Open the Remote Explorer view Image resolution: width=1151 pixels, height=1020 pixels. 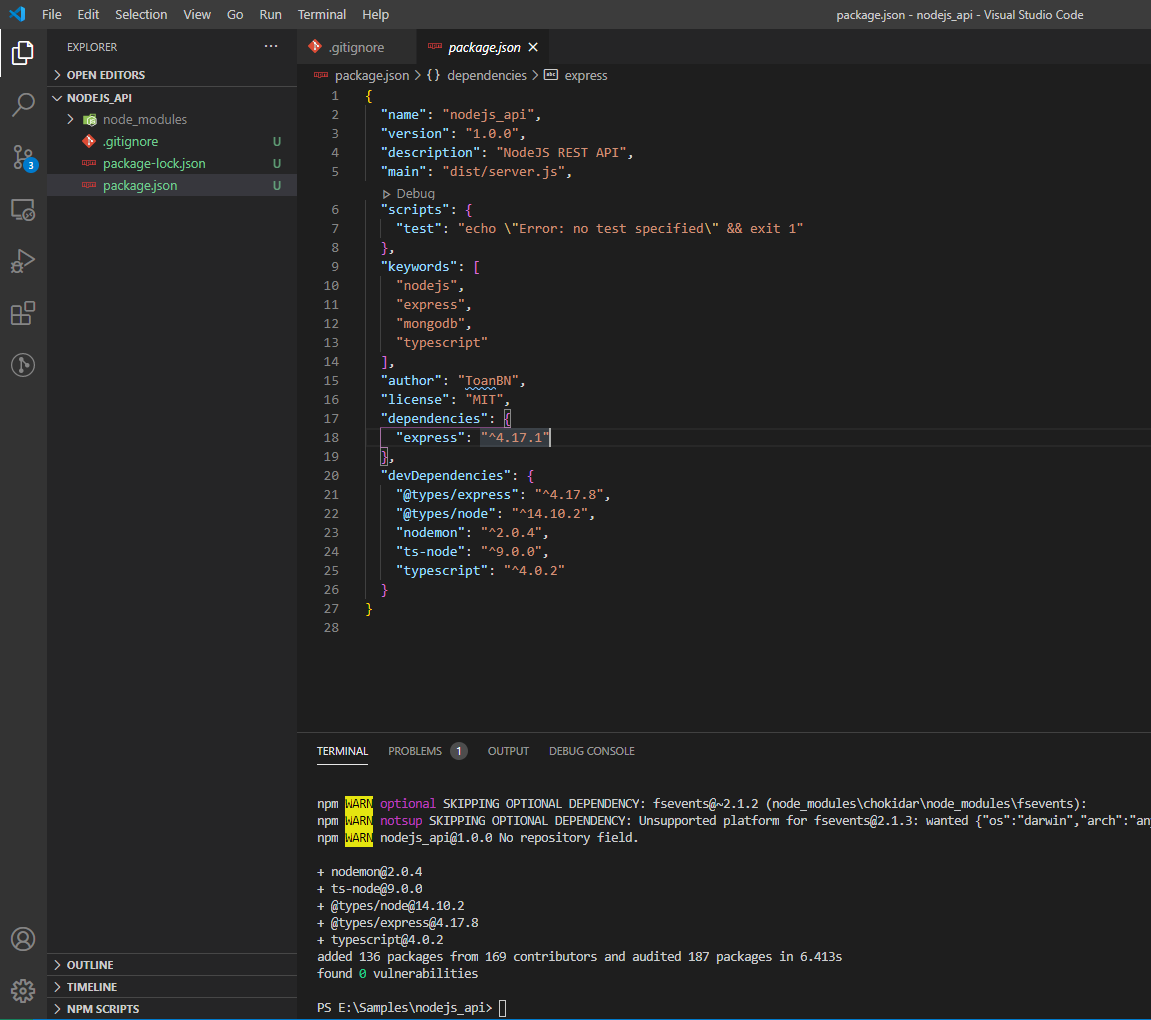point(22,209)
